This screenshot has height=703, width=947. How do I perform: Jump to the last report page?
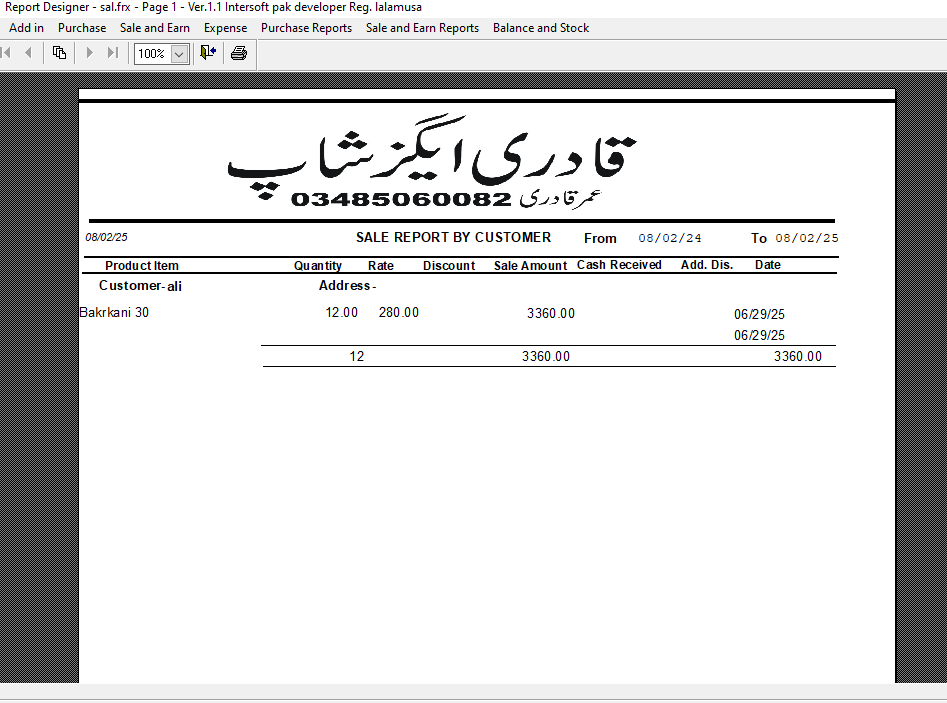tap(111, 53)
